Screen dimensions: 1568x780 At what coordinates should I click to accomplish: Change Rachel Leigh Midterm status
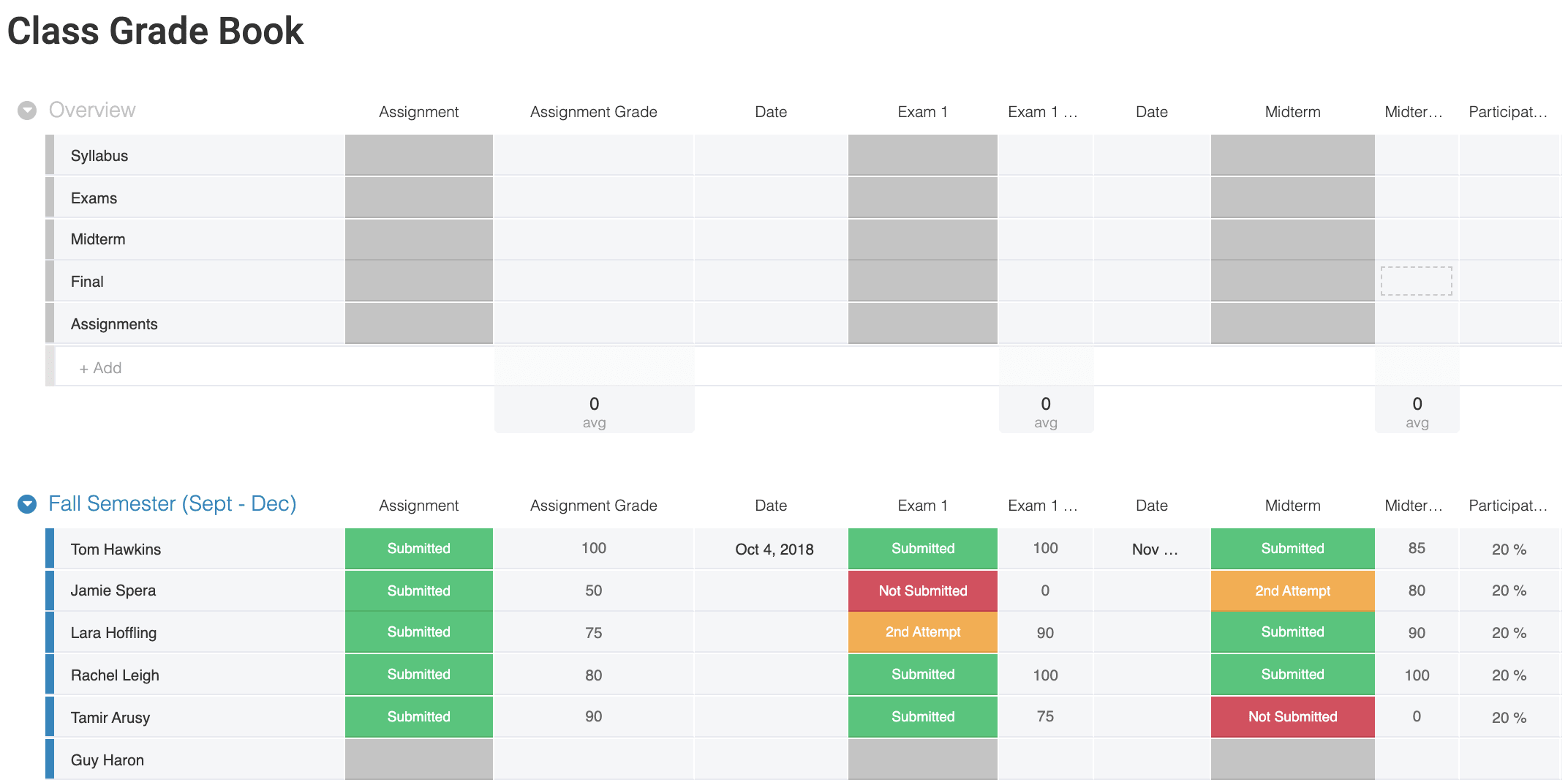pyautogui.click(x=1293, y=675)
